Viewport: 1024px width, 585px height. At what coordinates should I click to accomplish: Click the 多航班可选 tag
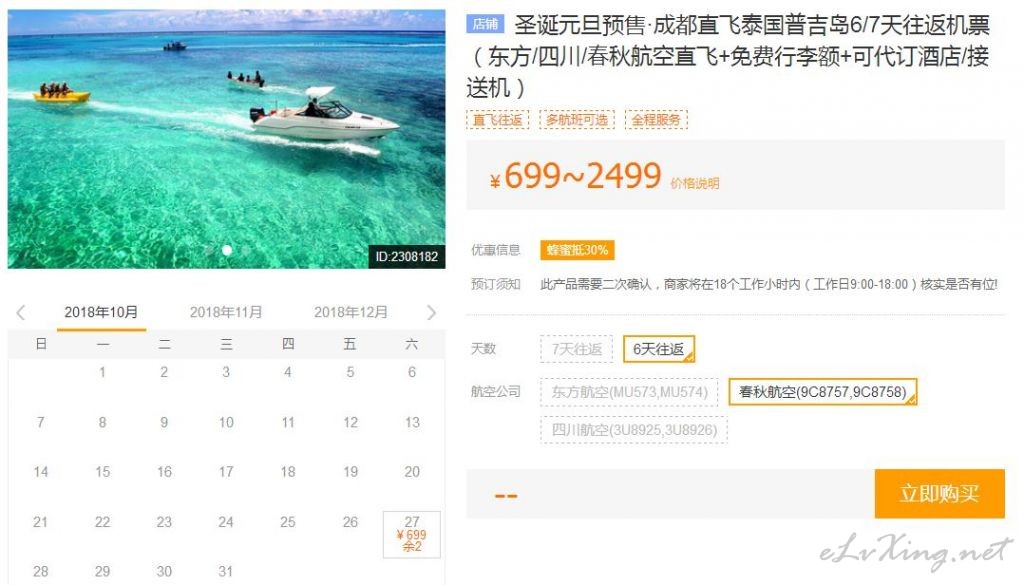click(x=577, y=119)
